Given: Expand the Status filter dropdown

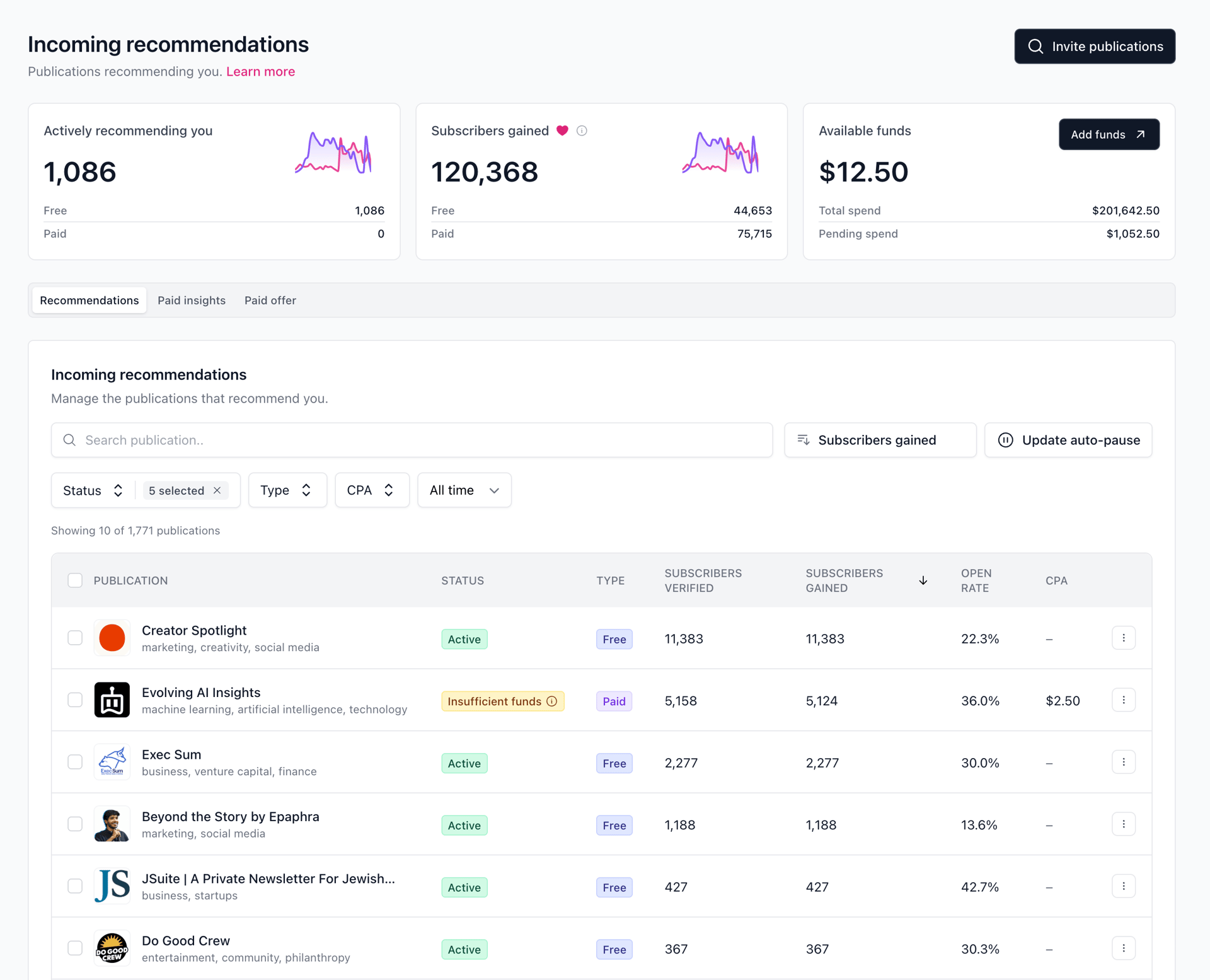Looking at the screenshot, I should [x=93, y=490].
